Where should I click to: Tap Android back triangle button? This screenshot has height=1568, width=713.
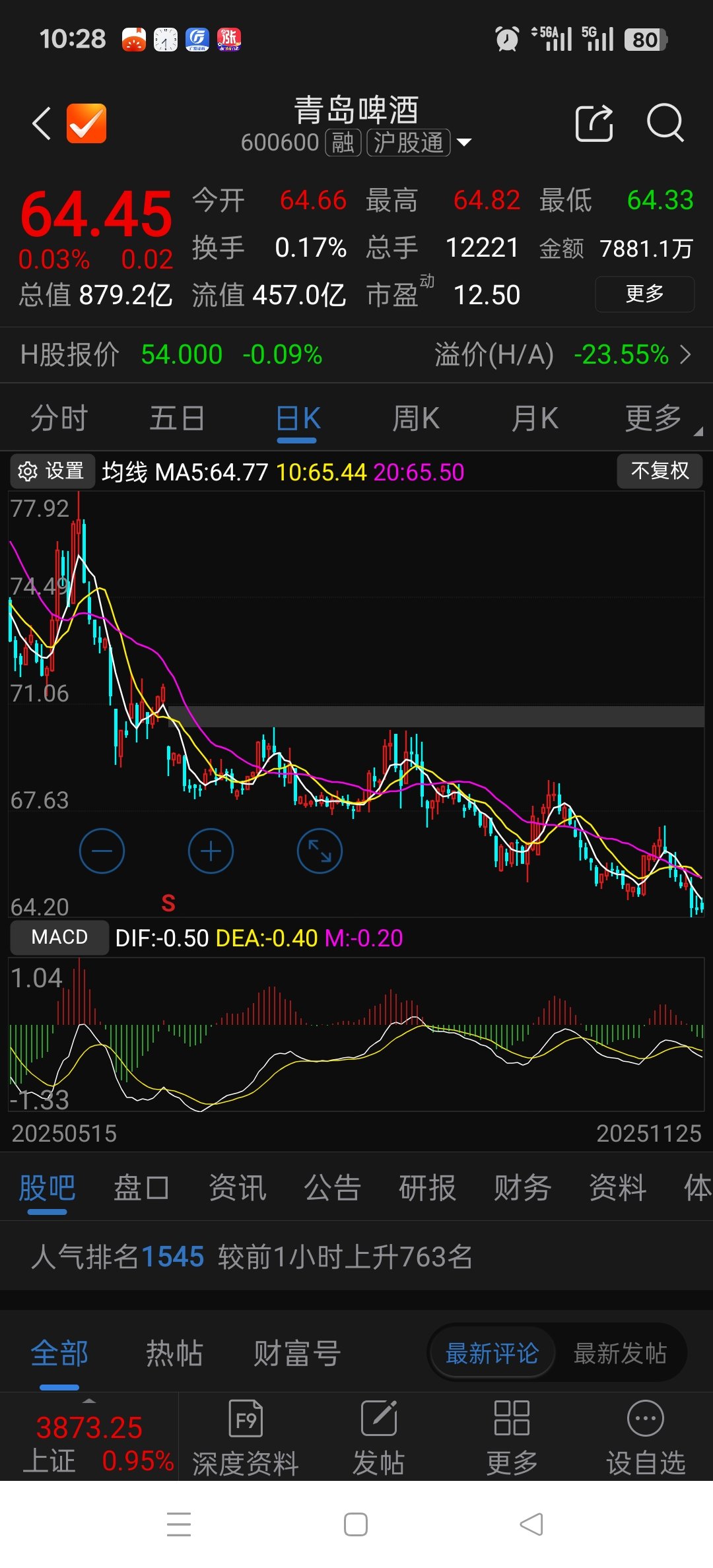pos(532,1524)
